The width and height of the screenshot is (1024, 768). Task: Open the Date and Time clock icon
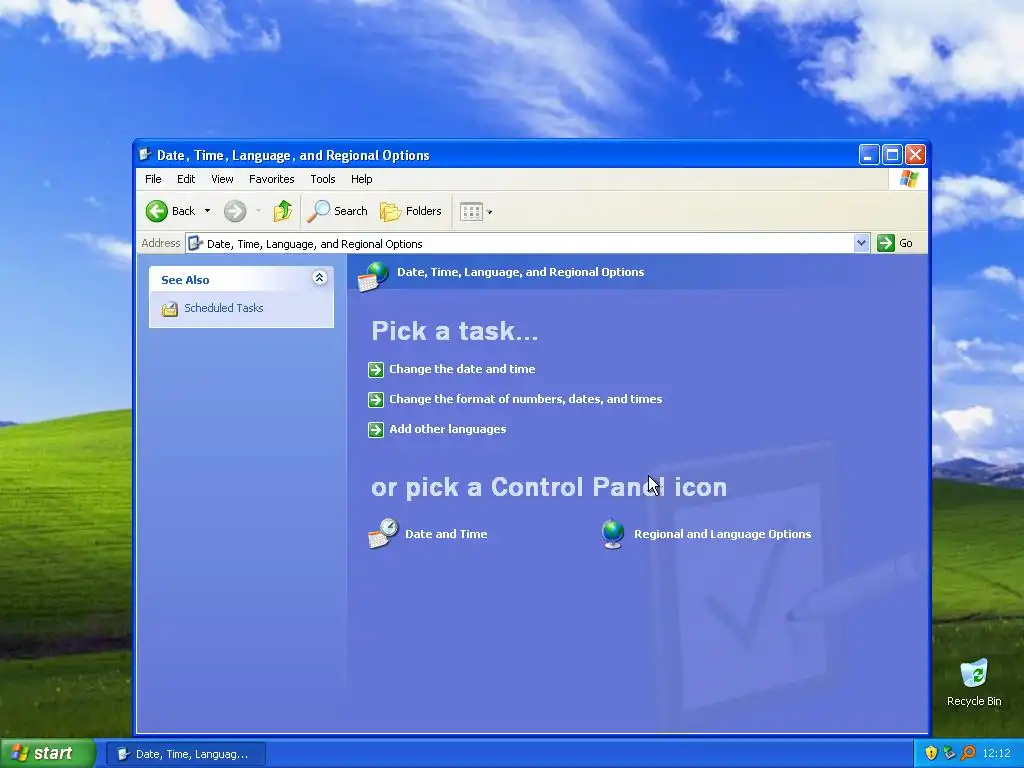point(383,534)
